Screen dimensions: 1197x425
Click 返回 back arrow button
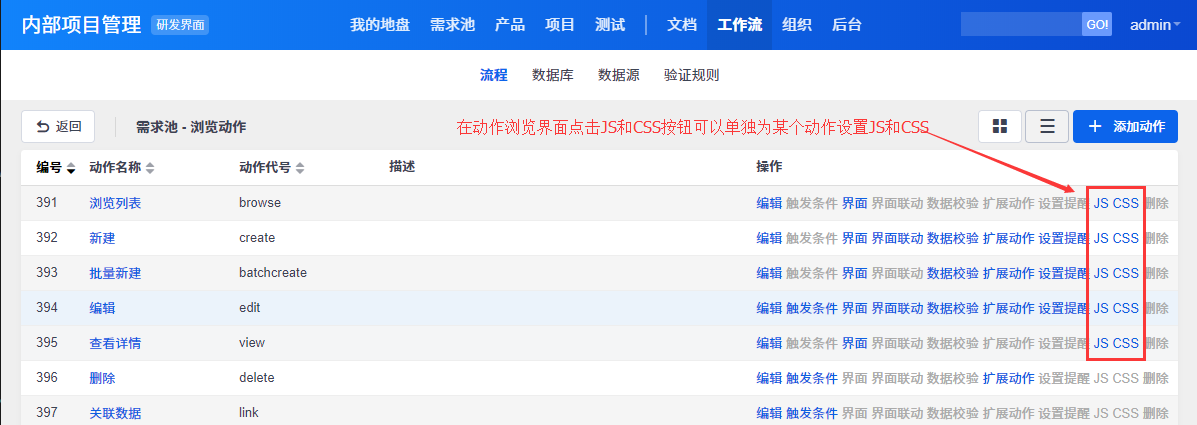click(58, 127)
